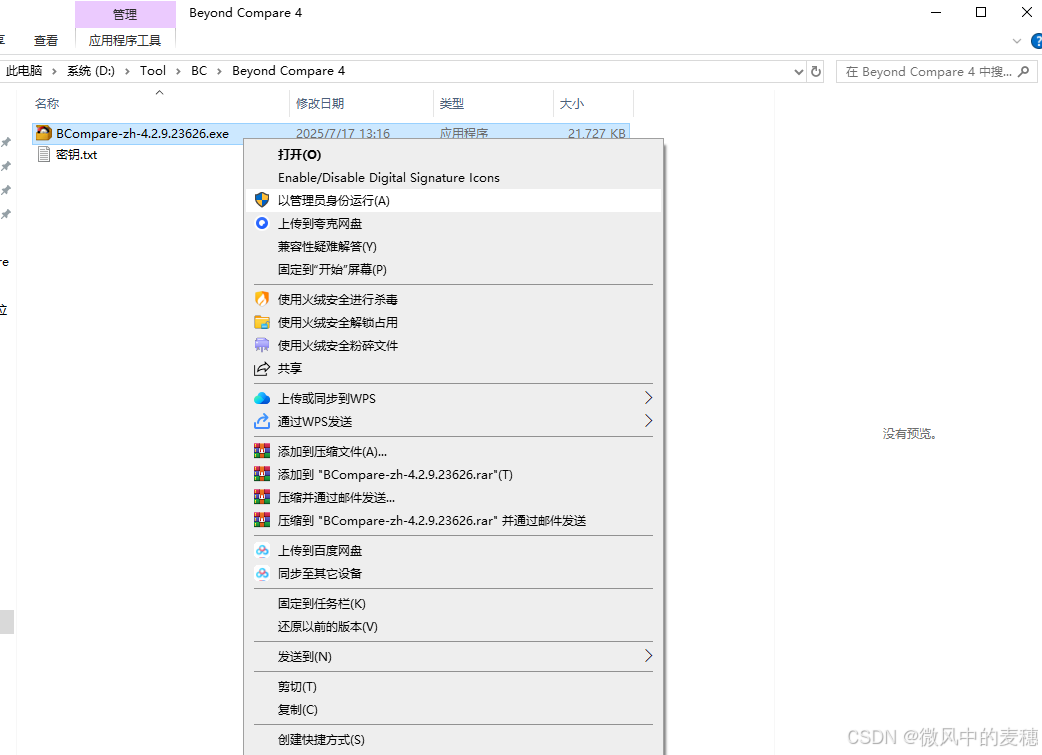Collapse the ribbon with the chevron
1042x755 pixels.
1018,41
